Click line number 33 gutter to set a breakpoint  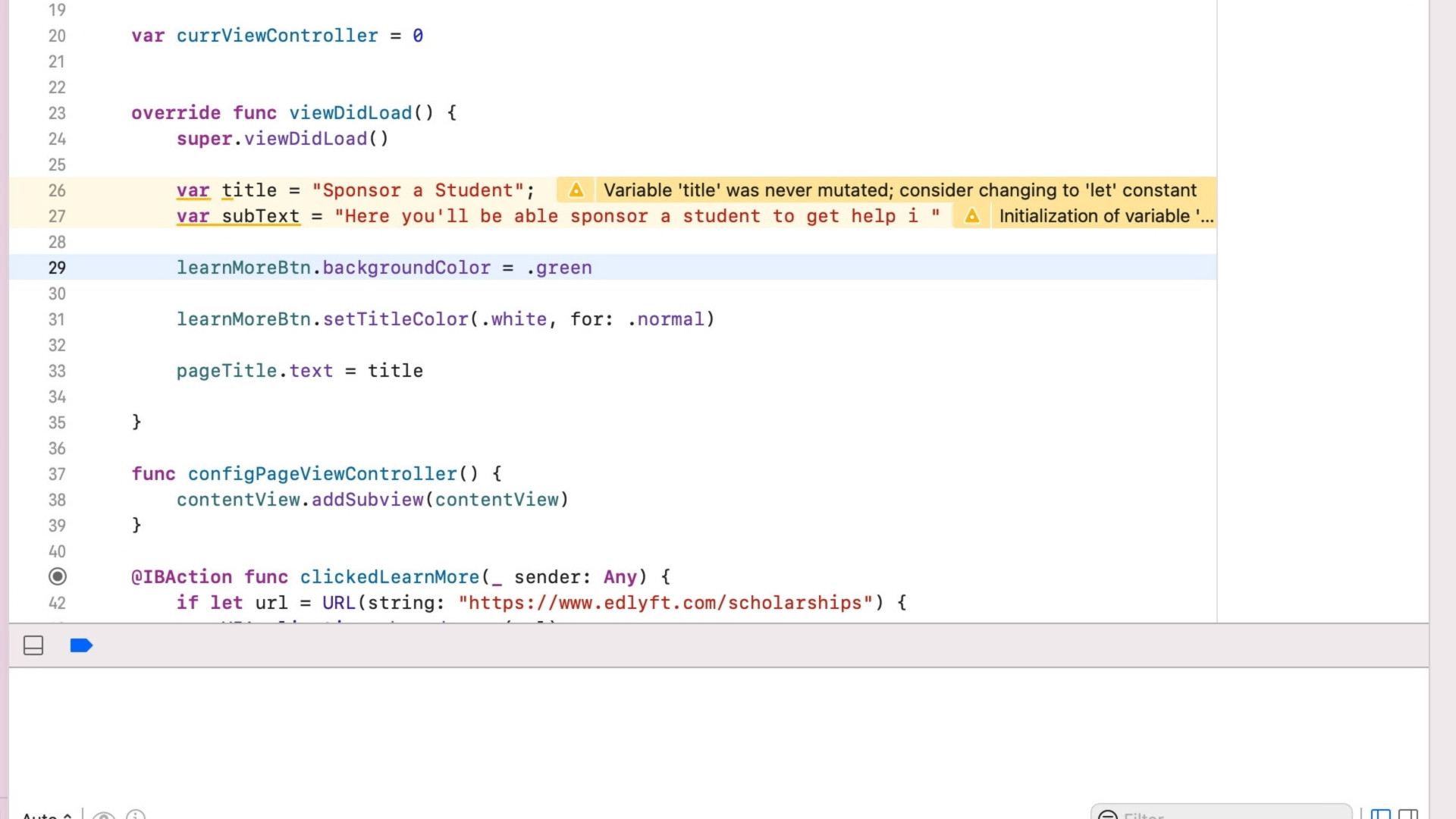click(57, 371)
